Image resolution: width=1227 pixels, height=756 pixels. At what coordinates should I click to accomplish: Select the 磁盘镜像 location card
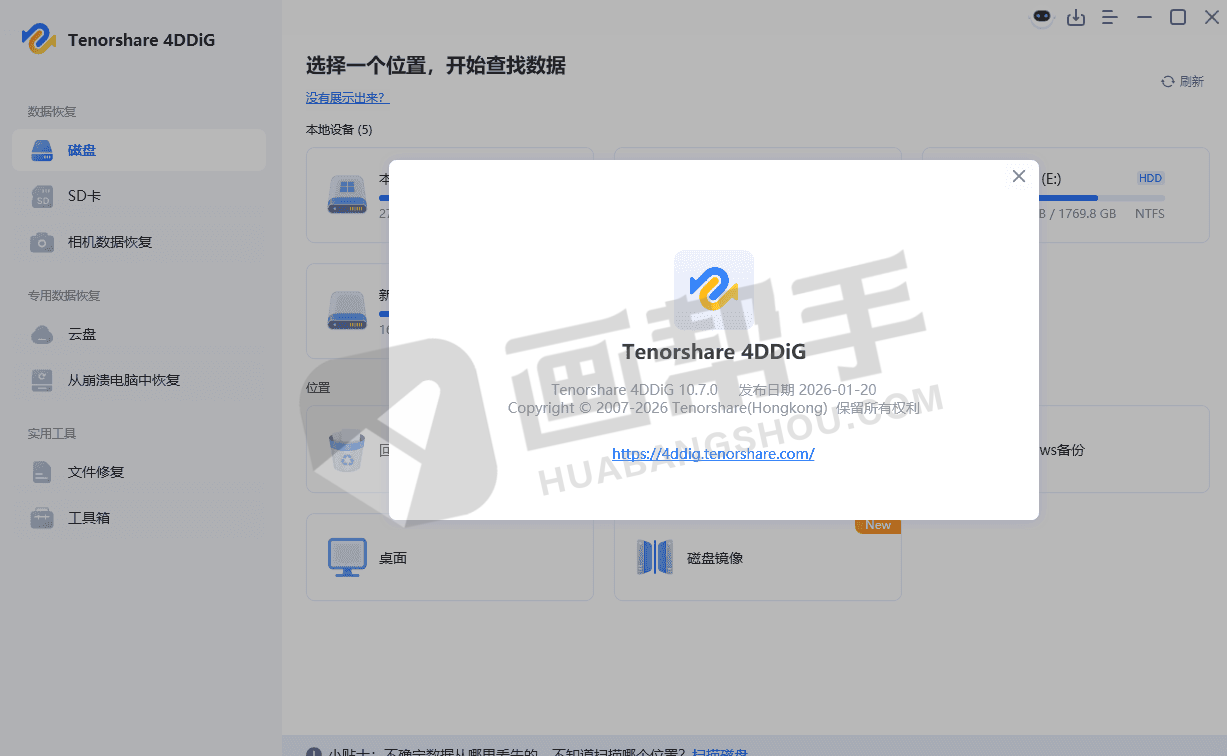point(758,557)
